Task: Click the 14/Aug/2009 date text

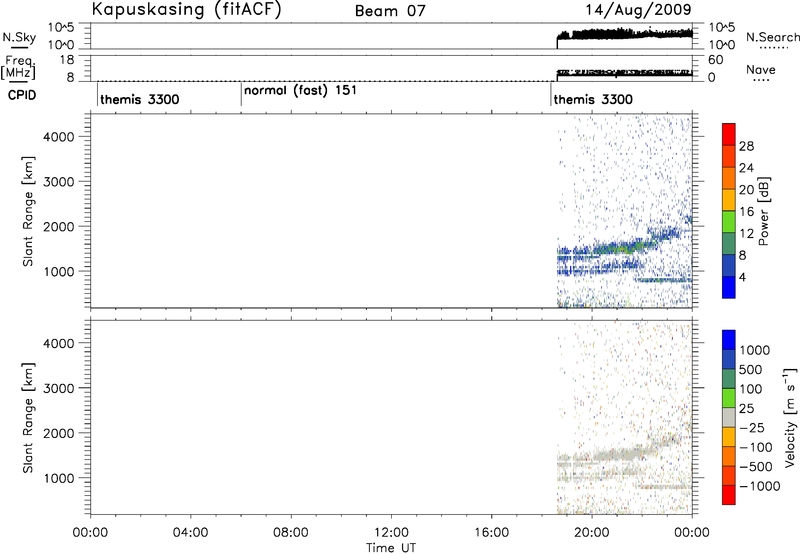Action: (x=638, y=10)
